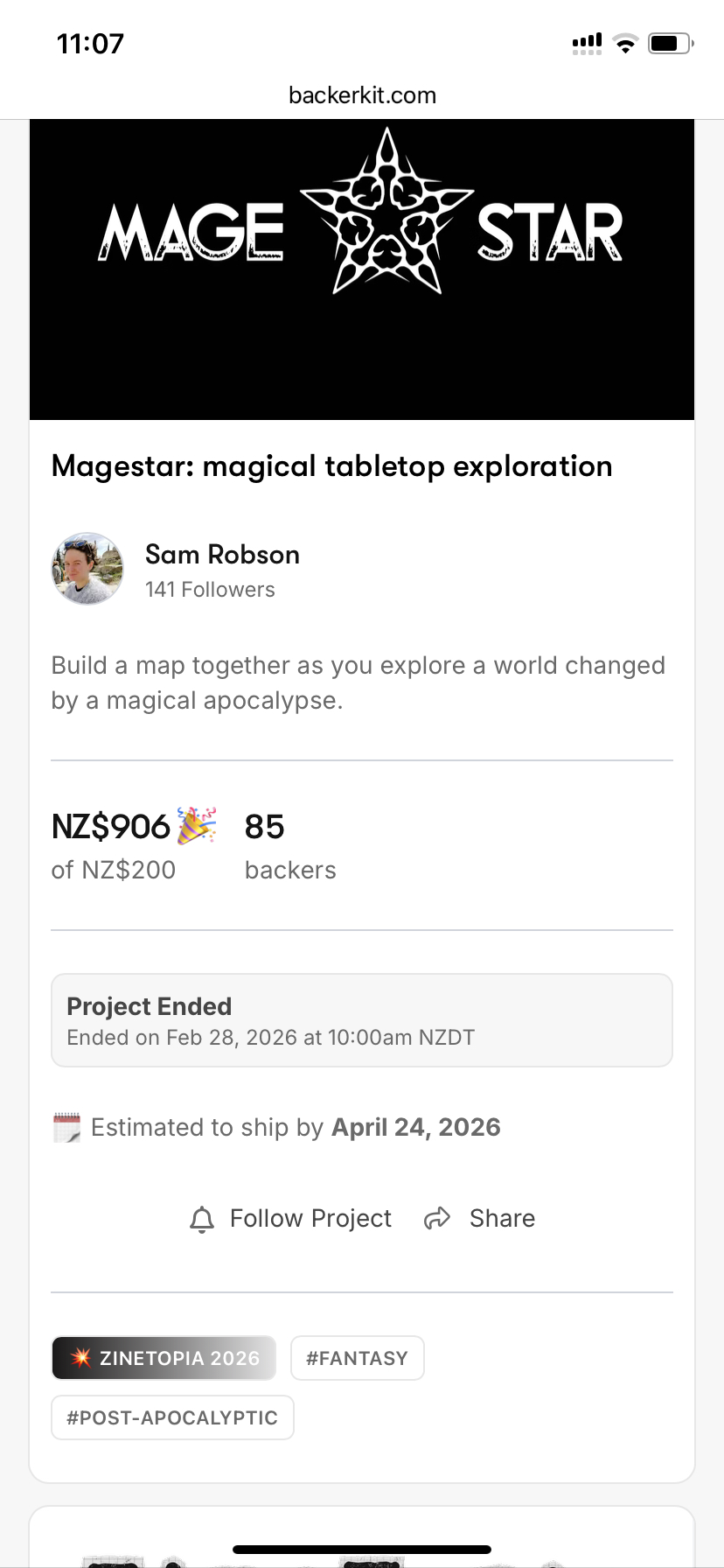This screenshot has width=724, height=1568.
Task: Tap the calendar icon near ship date
Action: [66, 1128]
